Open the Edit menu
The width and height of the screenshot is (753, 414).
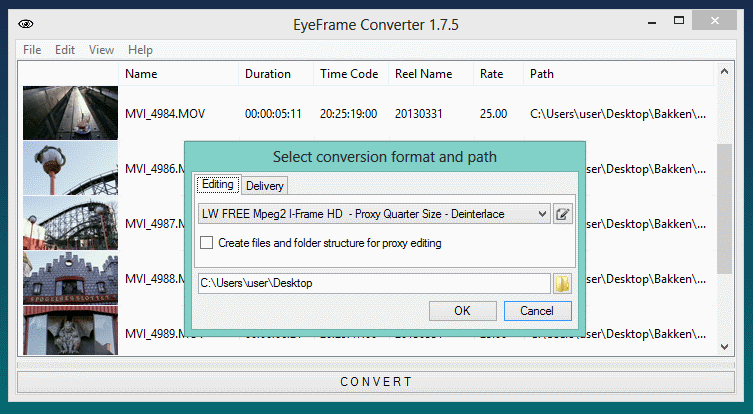pyautogui.click(x=65, y=50)
